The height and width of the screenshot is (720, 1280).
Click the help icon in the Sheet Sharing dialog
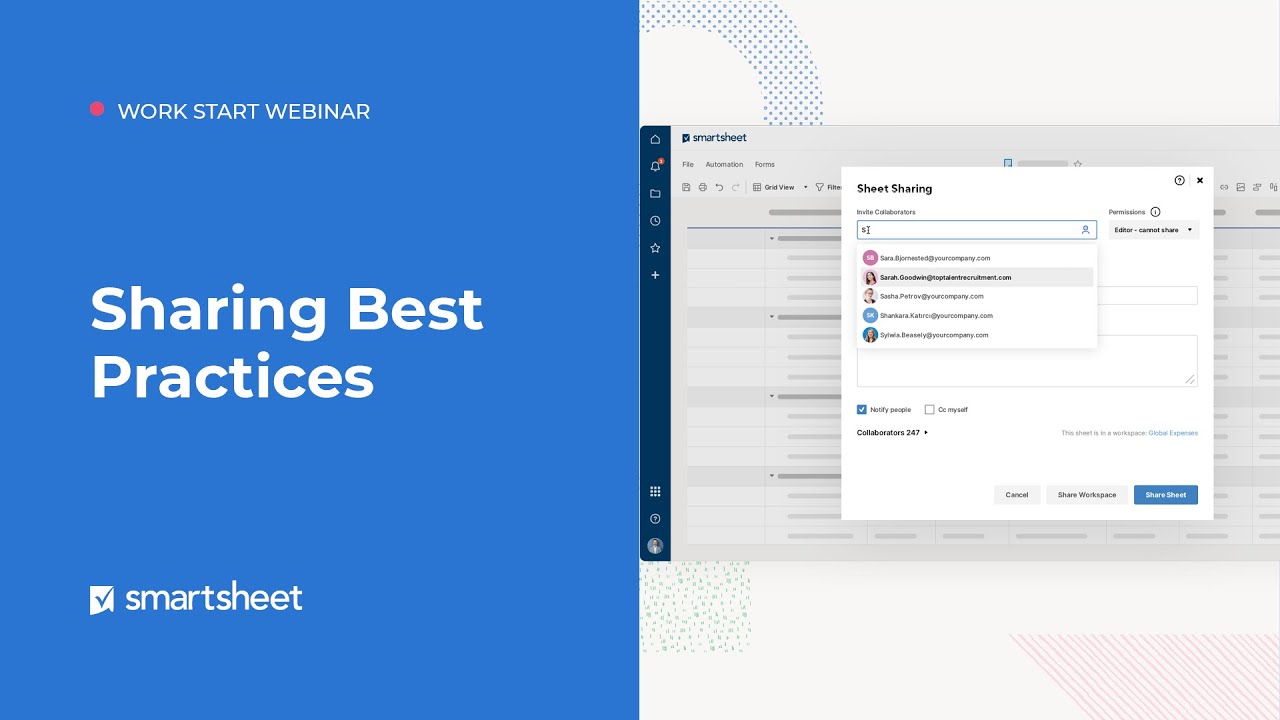1179,181
